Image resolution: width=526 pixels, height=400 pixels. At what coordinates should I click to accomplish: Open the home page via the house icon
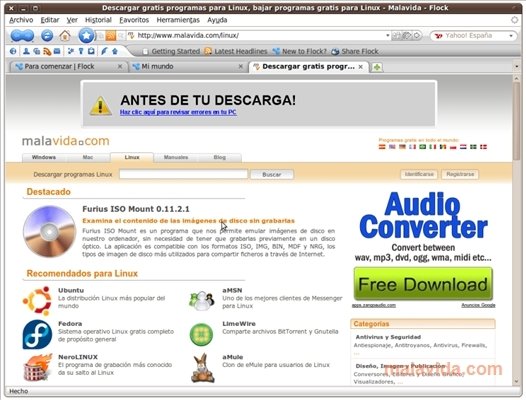[x=65, y=36]
